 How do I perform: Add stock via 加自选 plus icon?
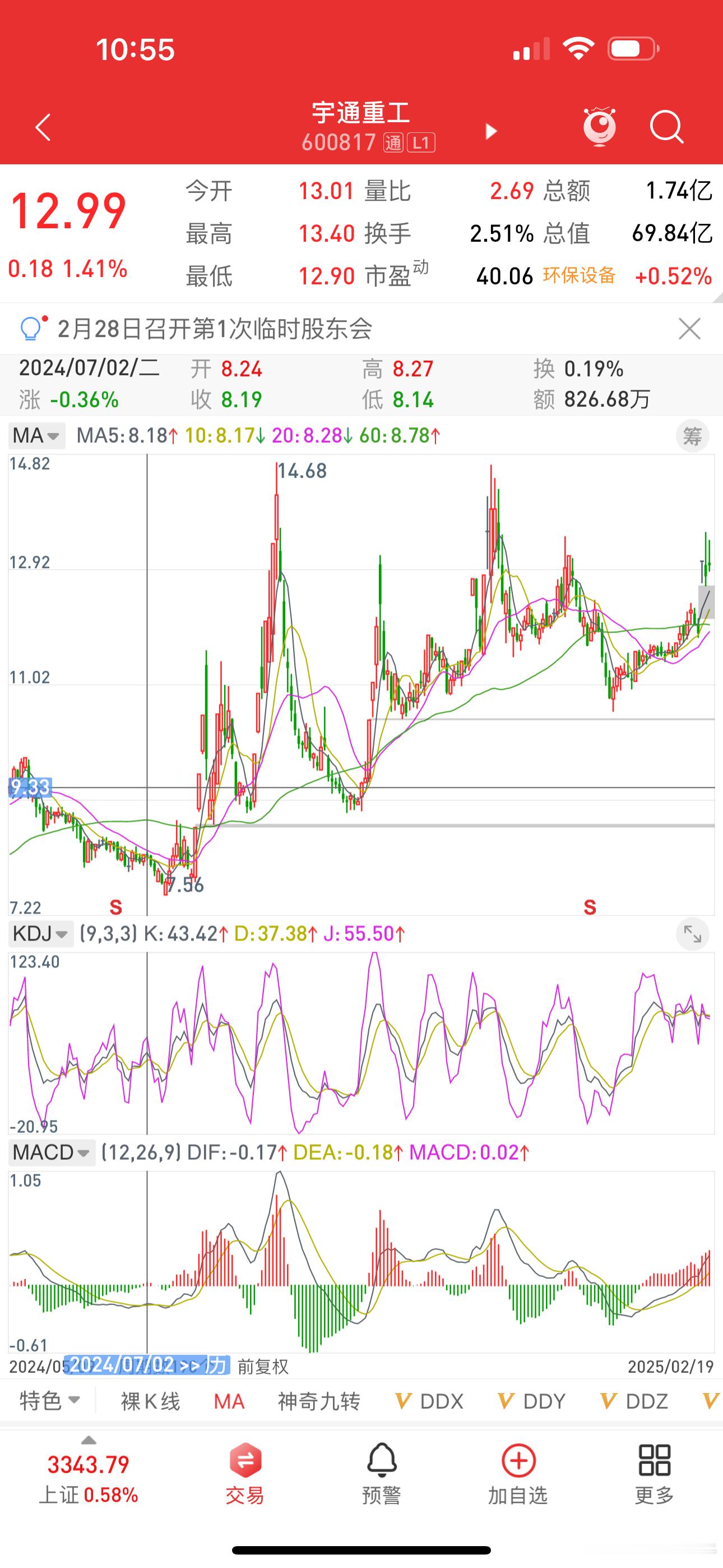[518, 1473]
